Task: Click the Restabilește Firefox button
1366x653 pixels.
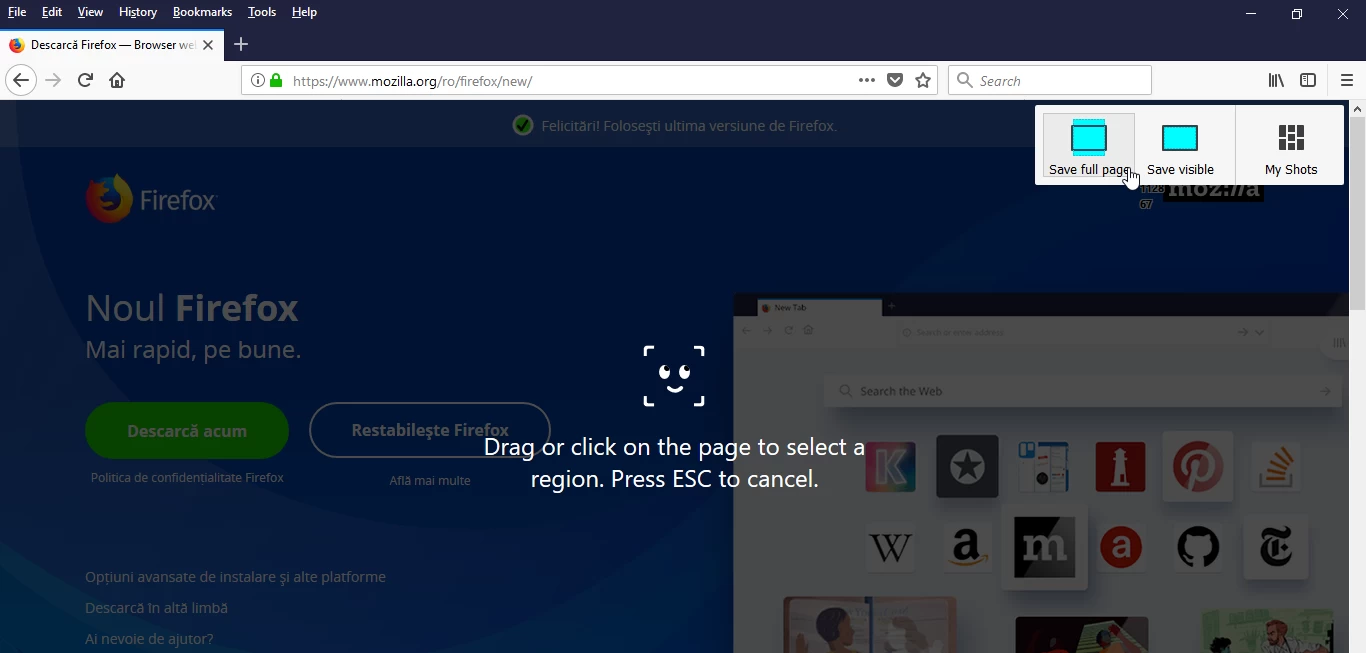Action: coord(430,431)
